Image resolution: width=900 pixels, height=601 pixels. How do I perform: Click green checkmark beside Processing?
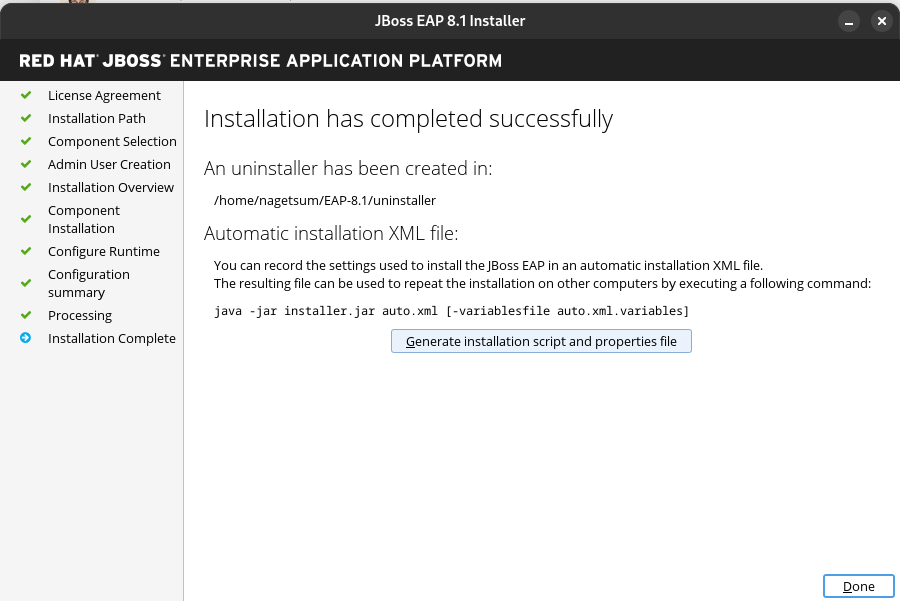[x=26, y=315]
